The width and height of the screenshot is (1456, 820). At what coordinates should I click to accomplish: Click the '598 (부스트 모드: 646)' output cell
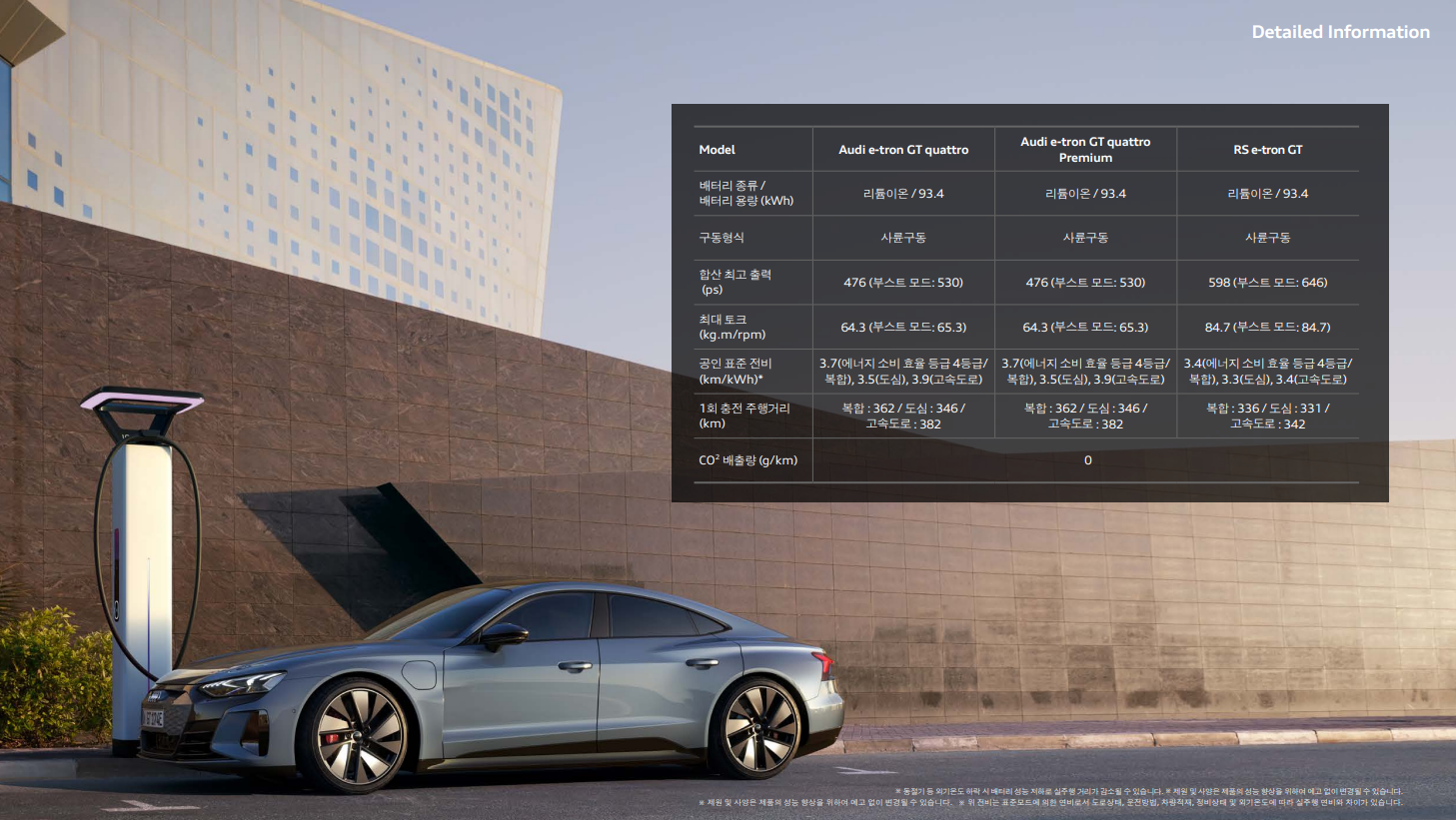coord(1267,283)
